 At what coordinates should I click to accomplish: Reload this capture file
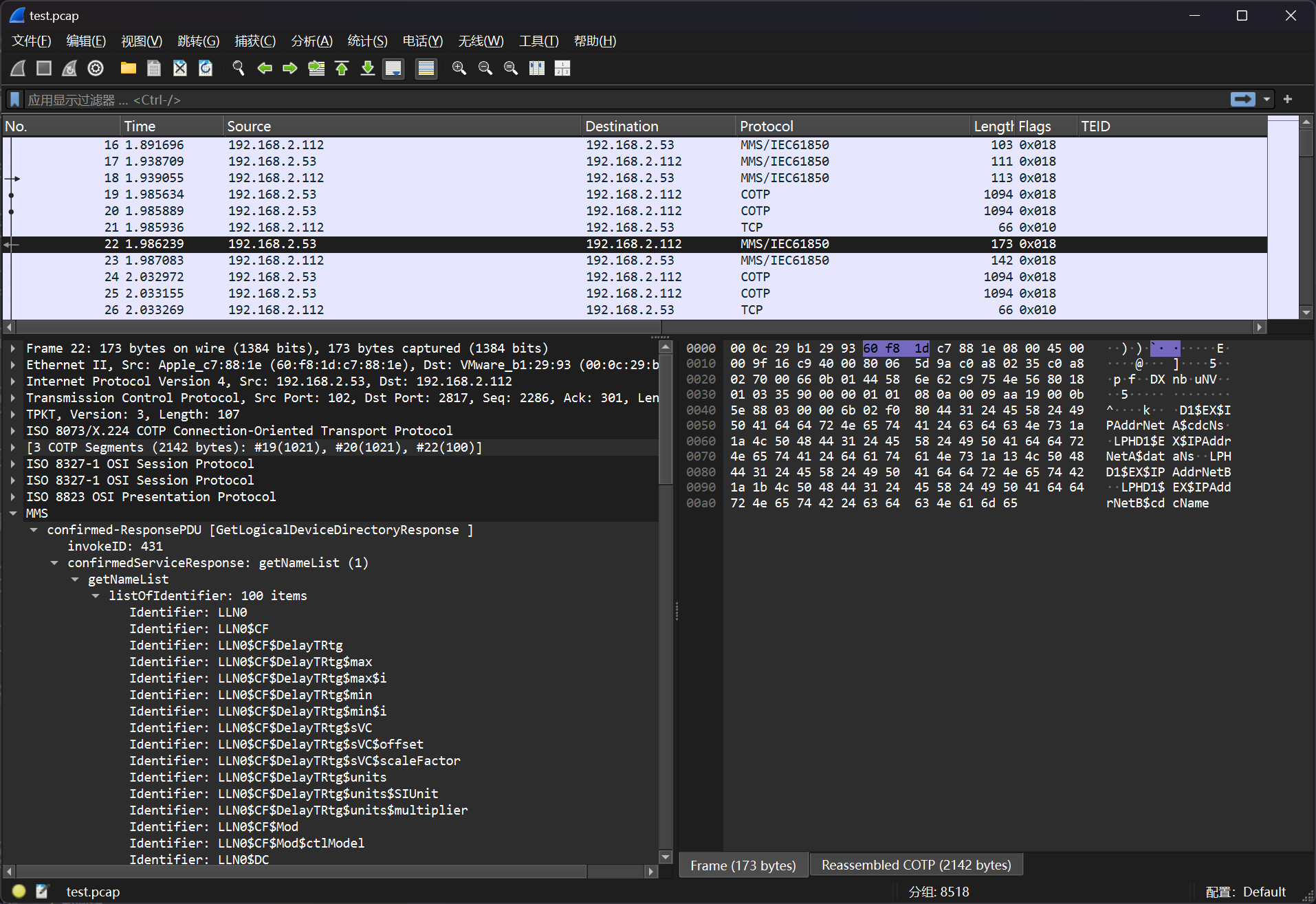point(206,68)
